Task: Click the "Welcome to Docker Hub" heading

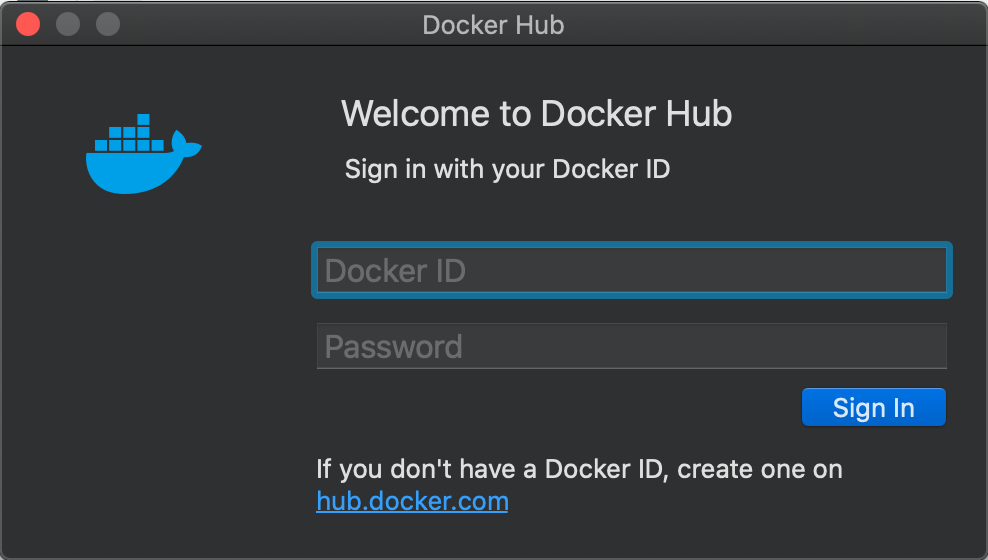Action: (x=536, y=114)
